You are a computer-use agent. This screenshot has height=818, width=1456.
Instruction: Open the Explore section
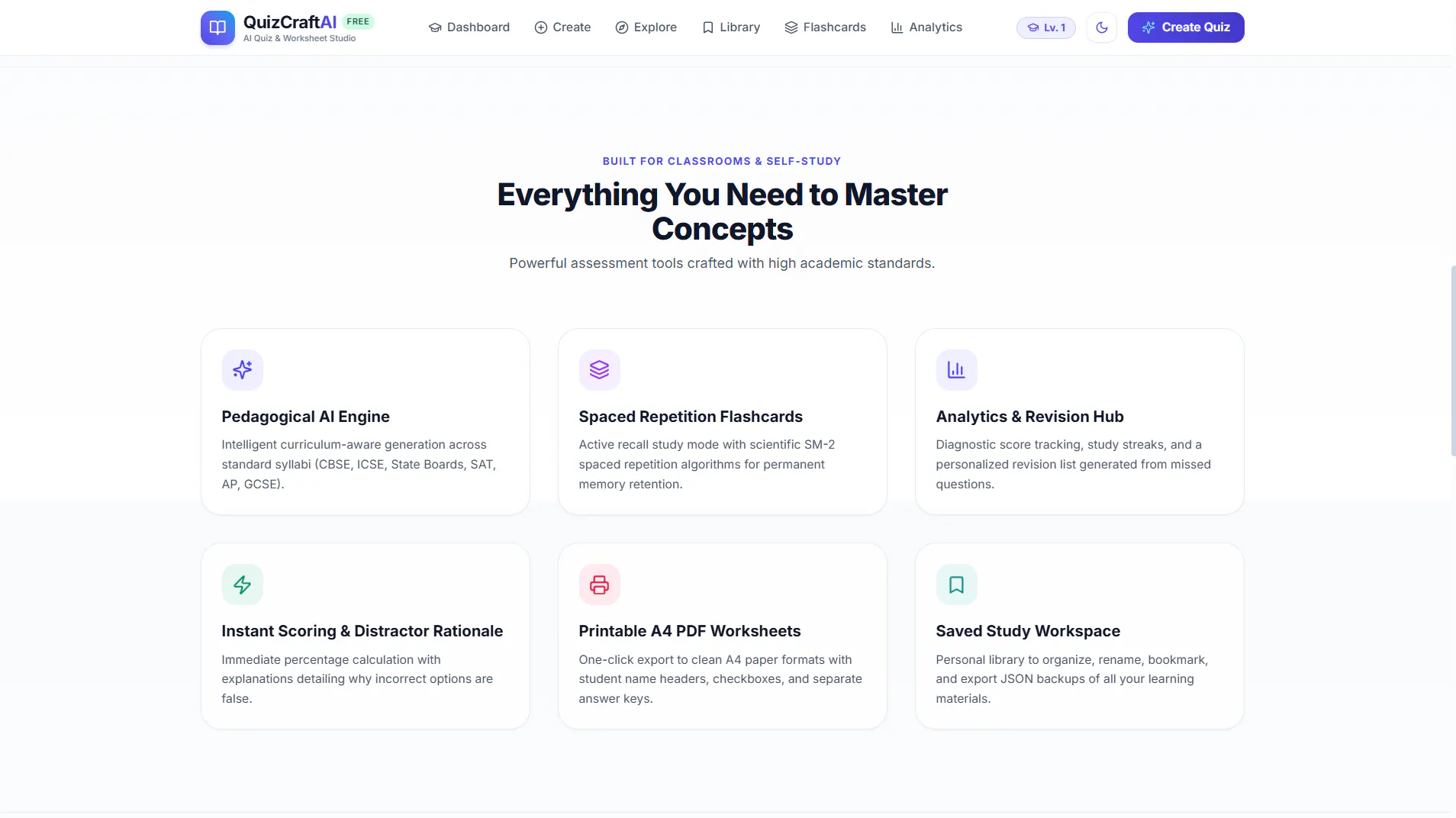tap(646, 27)
